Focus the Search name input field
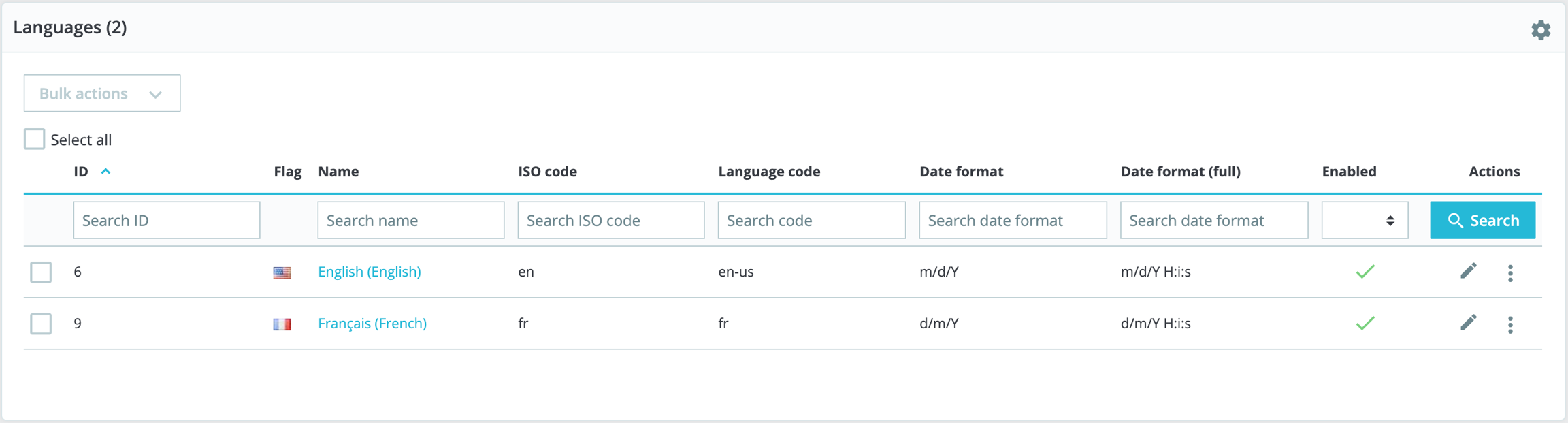Image resolution: width=1568 pixels, height=423 pixels. [410, 220]
